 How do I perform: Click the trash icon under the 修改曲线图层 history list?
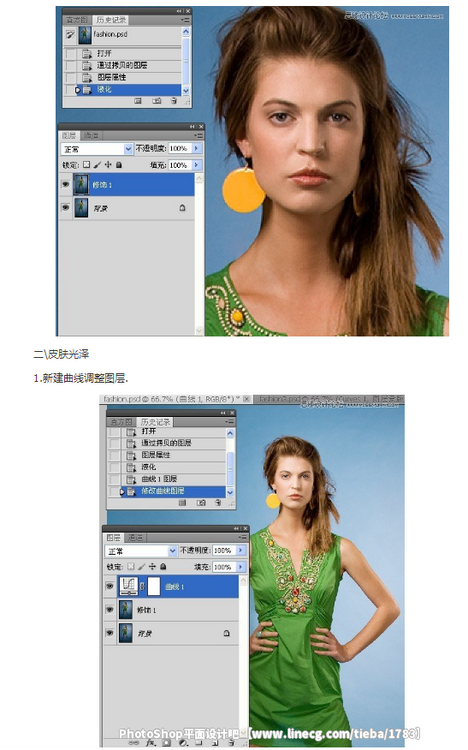pyautogui.click(x=218, y=503)
